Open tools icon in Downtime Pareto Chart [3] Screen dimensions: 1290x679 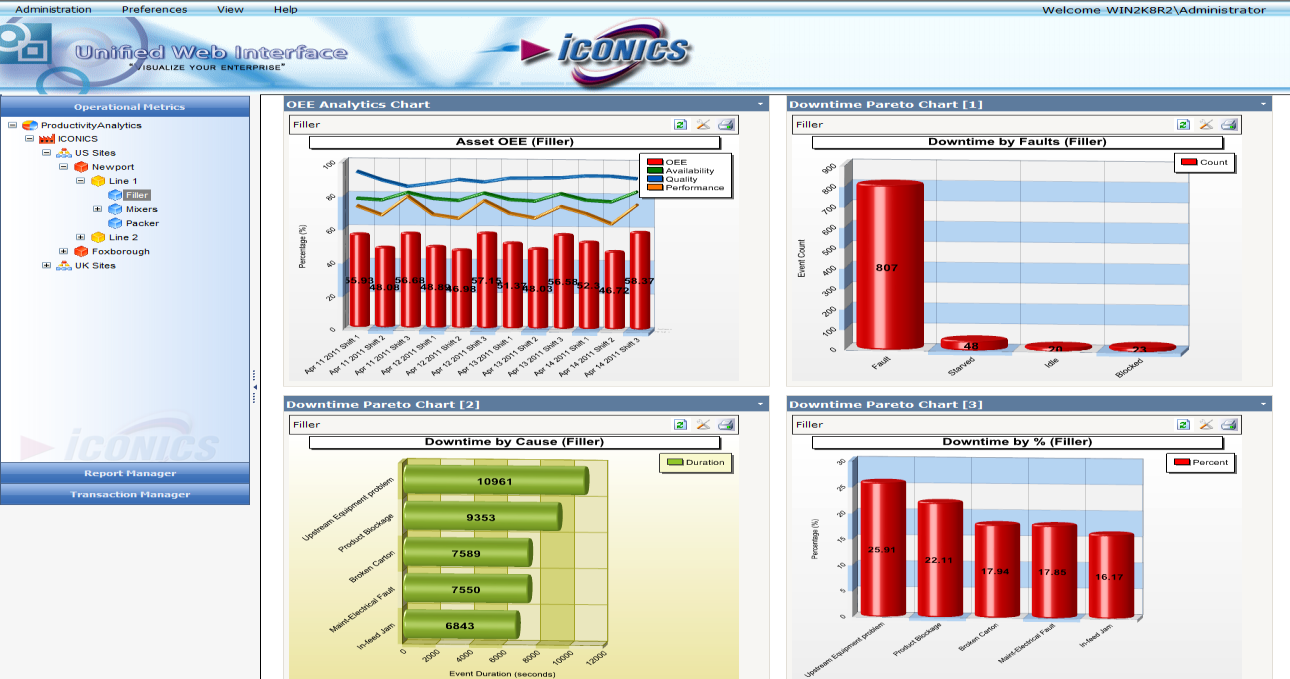coord(1207,425)
